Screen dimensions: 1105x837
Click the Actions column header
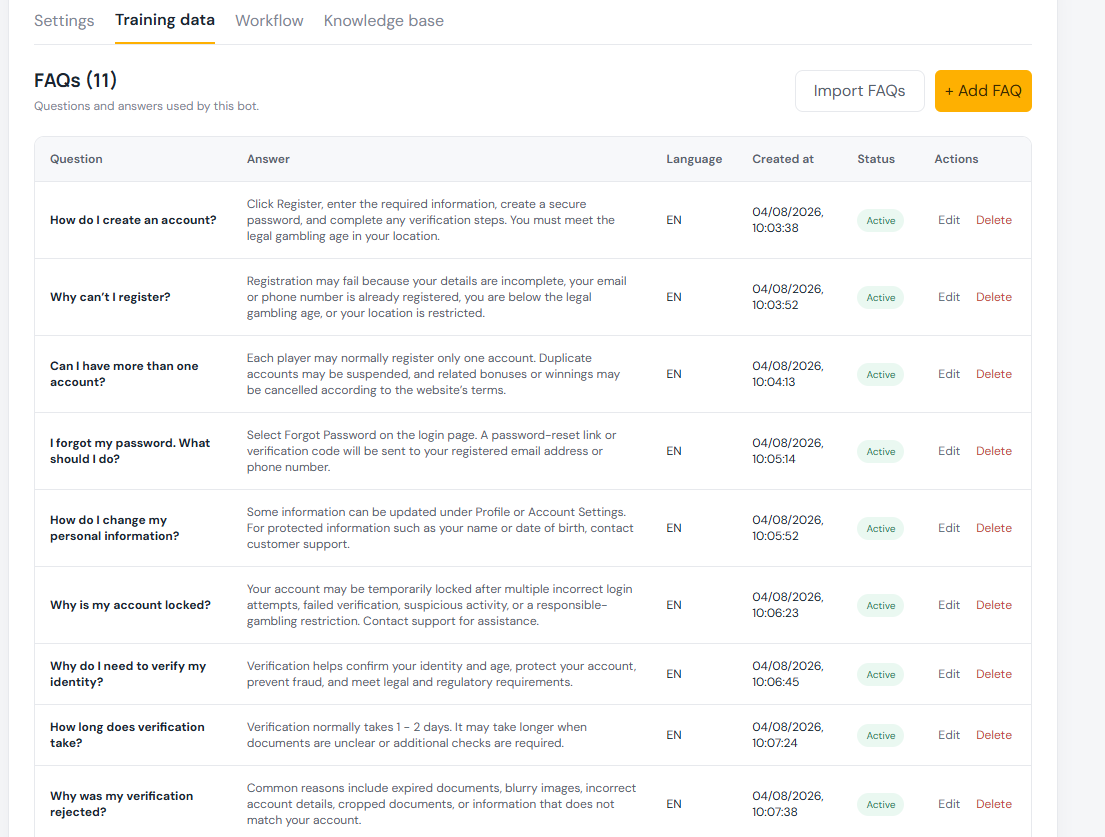click(956, 159)
